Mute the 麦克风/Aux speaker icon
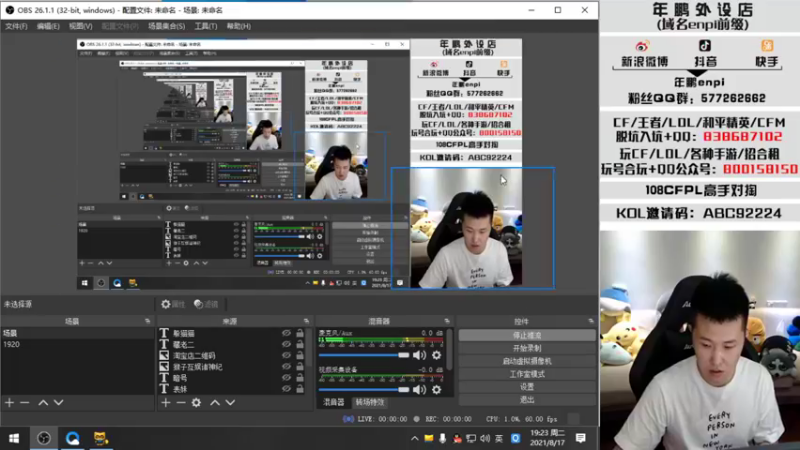Viewport: 800px width, 450px height. coord(419,355)
